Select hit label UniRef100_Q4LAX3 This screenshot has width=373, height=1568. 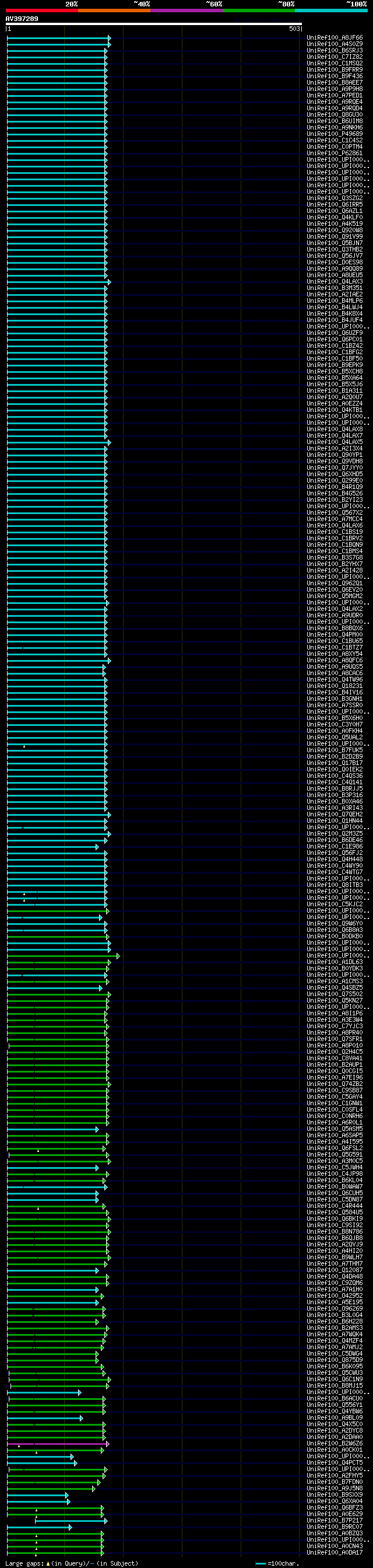335,281
